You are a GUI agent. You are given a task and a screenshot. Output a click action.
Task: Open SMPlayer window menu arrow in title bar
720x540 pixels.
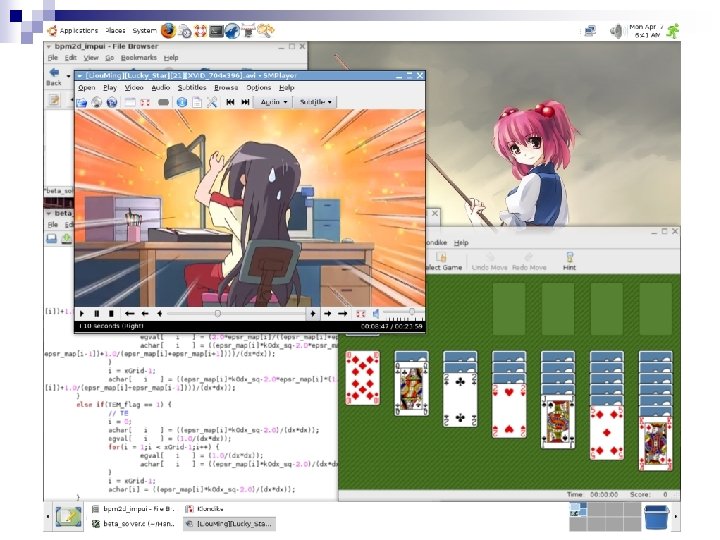point(79,76)
